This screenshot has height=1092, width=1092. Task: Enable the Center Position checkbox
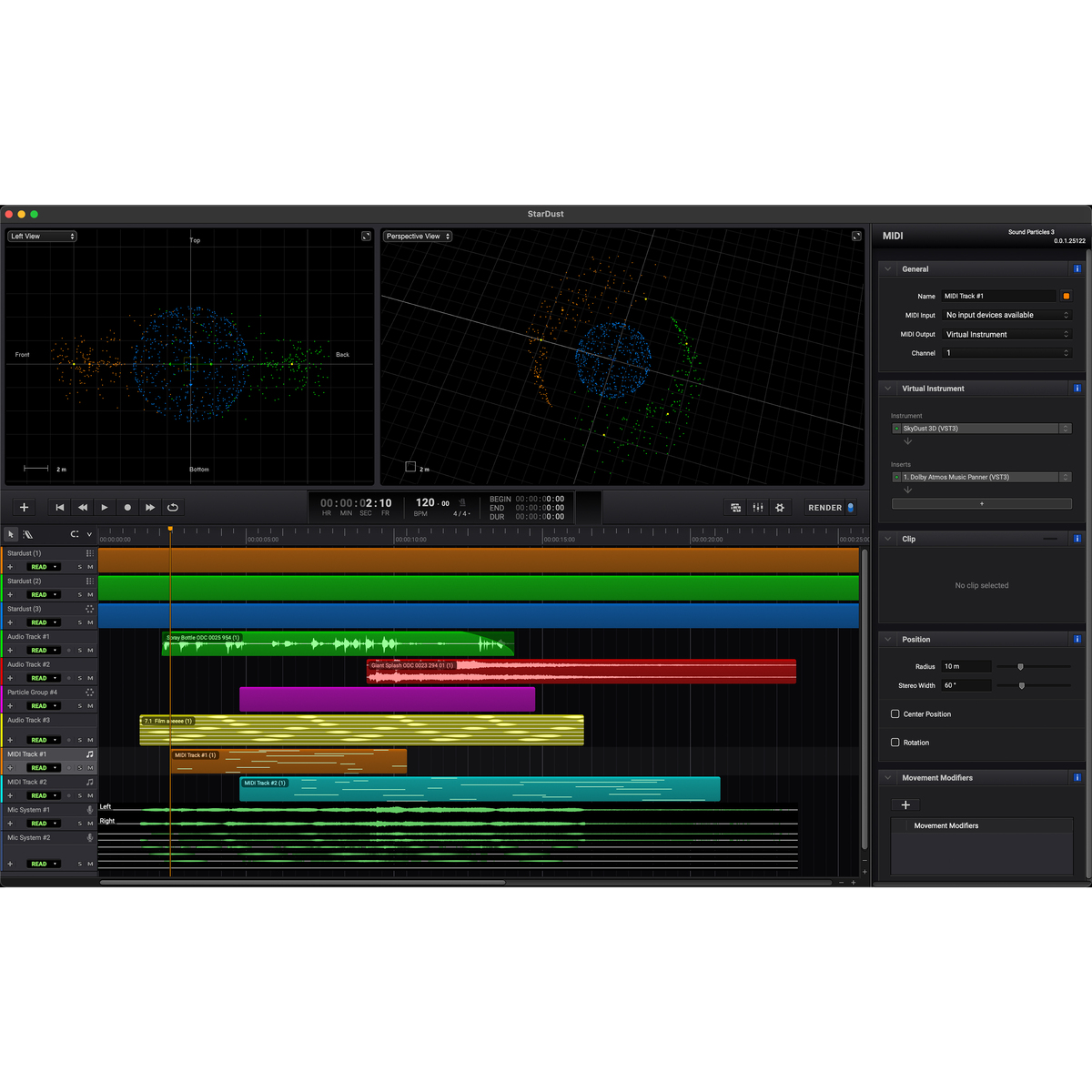[895, 714]
